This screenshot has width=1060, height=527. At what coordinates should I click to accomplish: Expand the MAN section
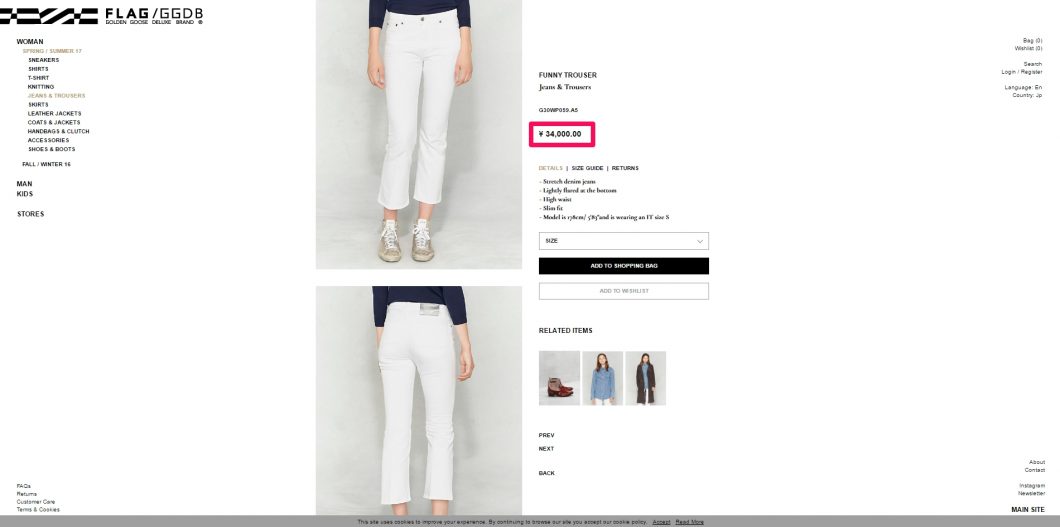tap(24, 184)
